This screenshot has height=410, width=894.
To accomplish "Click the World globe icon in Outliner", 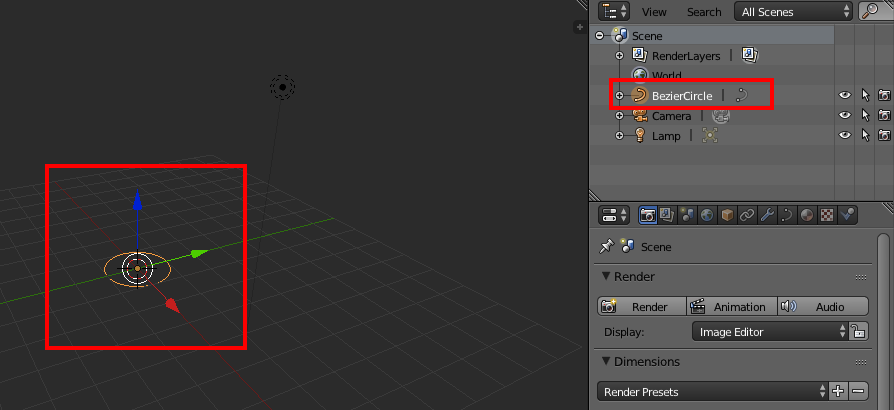I will click(640, 75).
